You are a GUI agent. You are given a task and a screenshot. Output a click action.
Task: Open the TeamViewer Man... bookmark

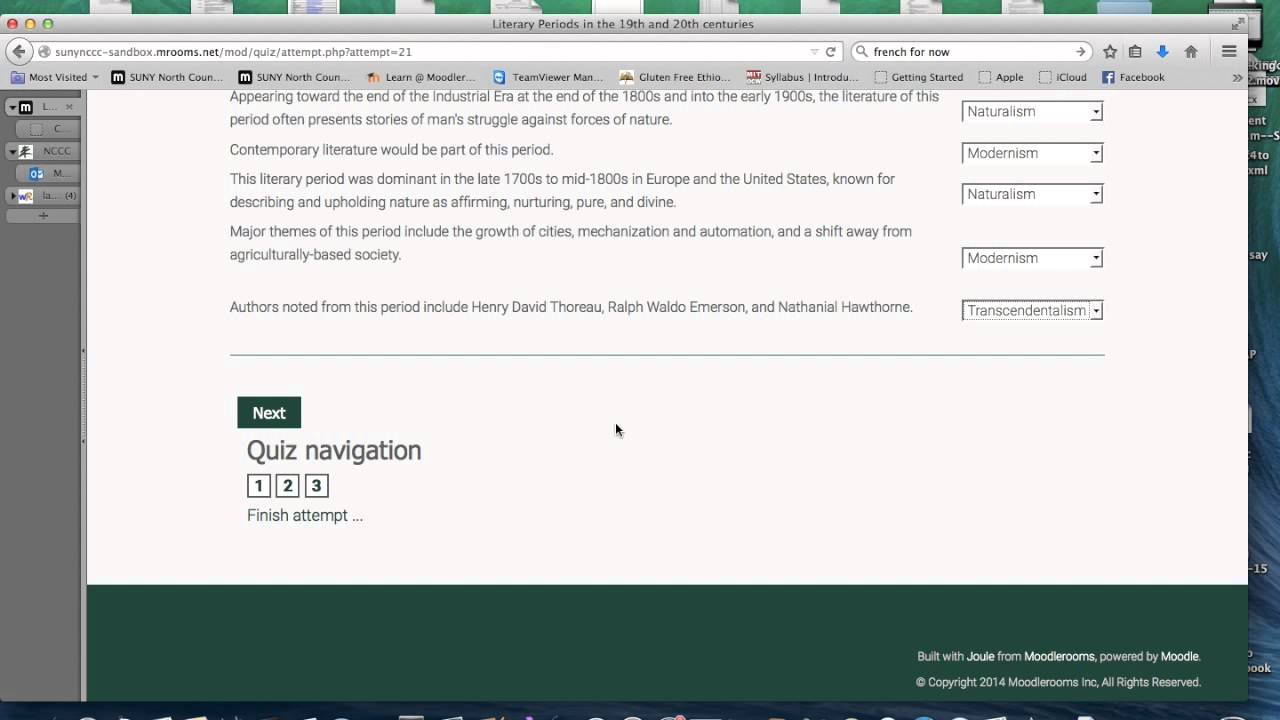pos(548,77)
